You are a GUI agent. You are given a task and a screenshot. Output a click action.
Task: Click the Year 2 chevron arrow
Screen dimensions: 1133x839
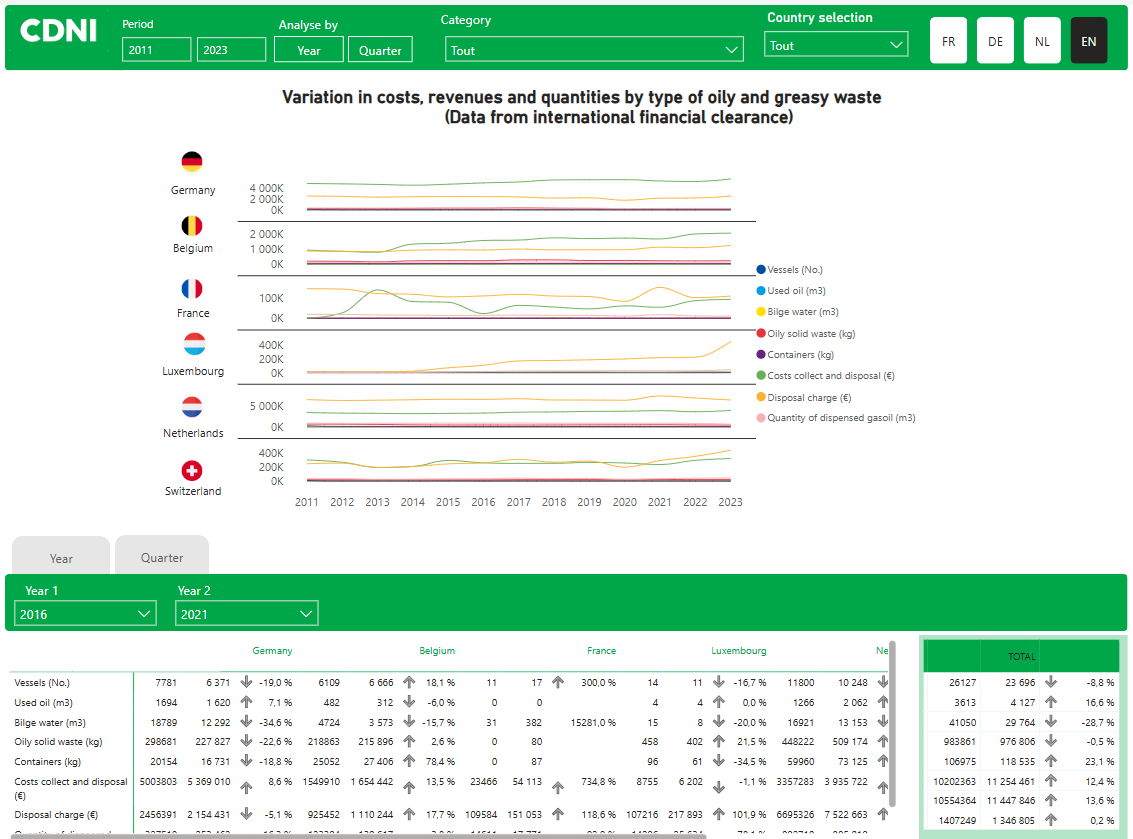pos(306,614)
